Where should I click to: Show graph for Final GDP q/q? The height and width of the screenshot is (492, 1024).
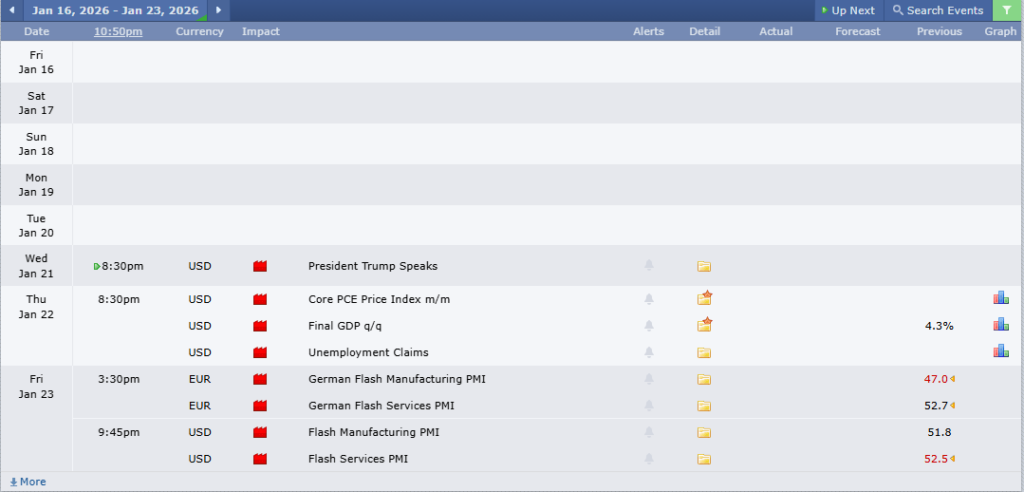point(1000,325)
